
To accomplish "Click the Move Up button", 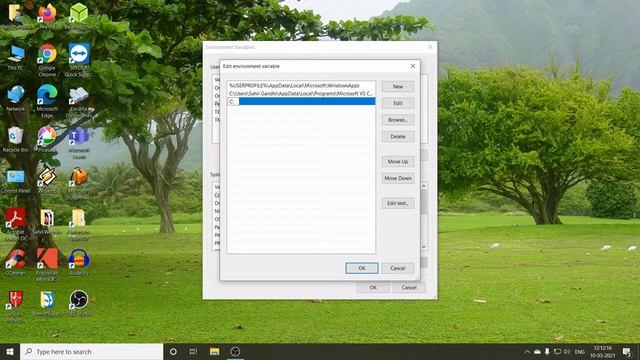I will pos(398,162).
